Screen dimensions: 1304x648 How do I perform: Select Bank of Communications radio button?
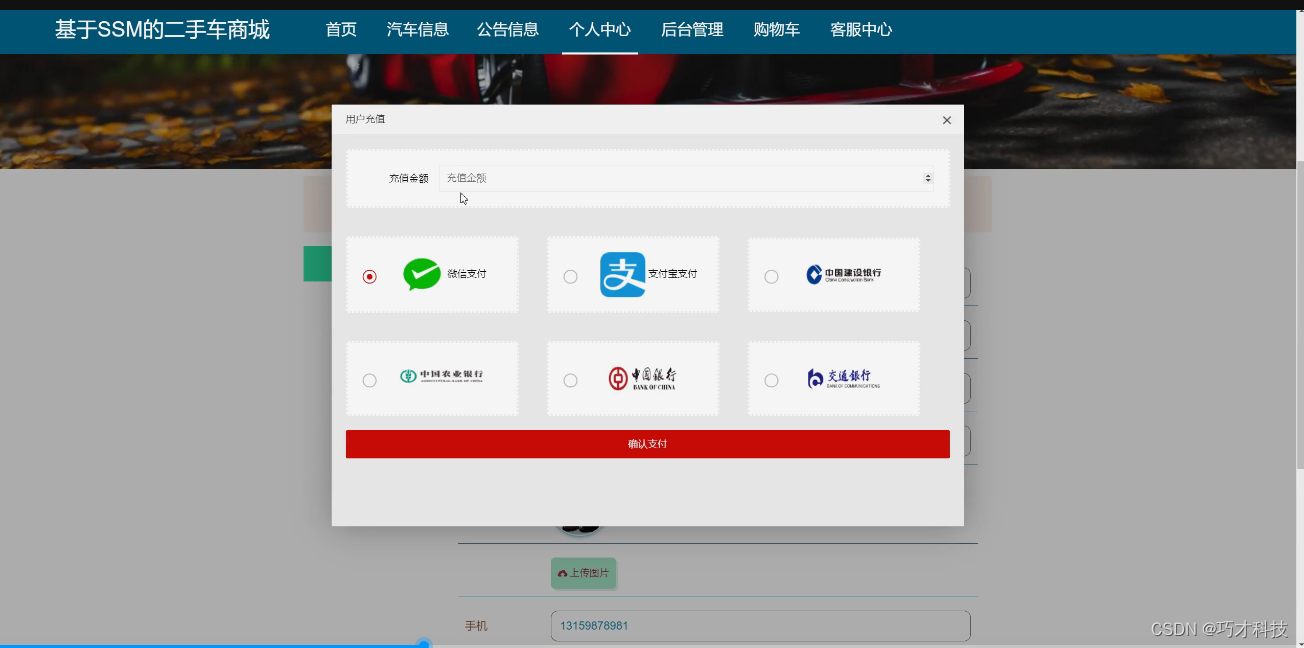click(771, 380)
